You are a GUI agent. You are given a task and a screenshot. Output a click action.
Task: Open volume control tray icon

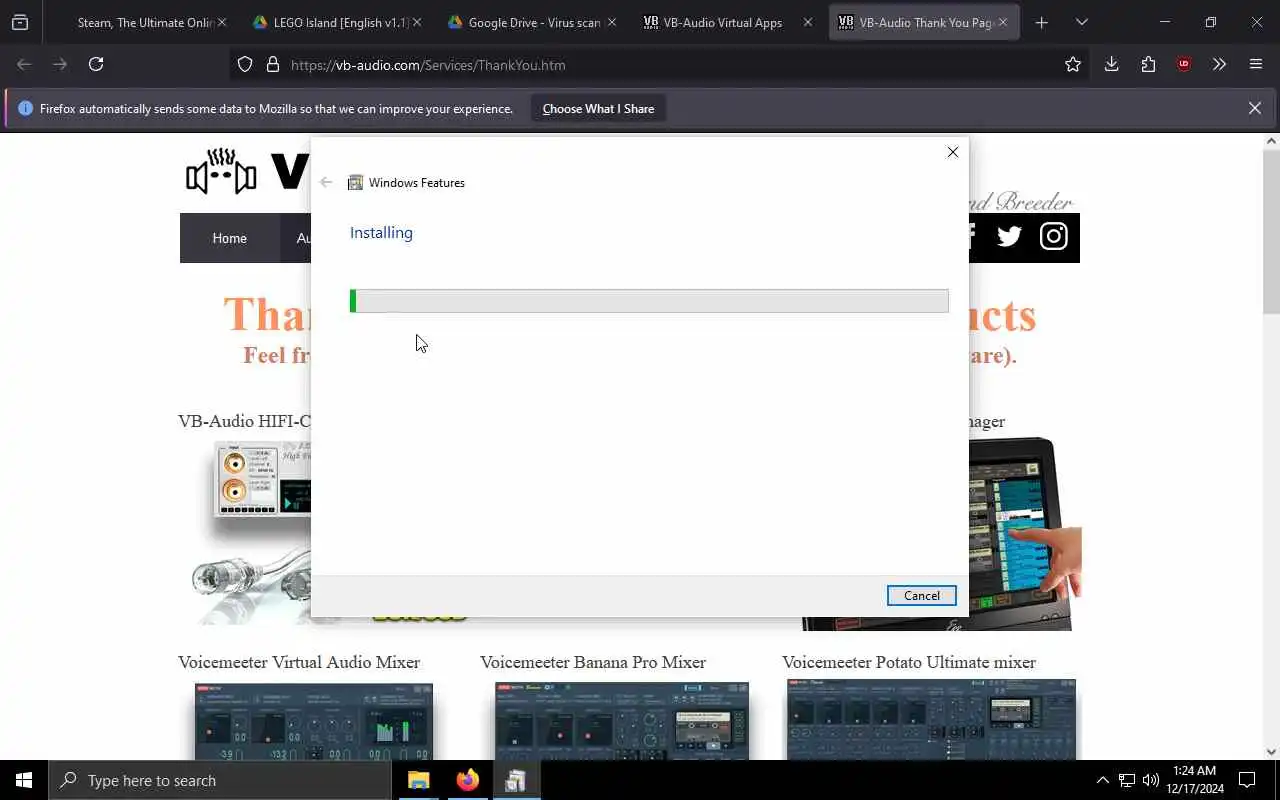pos(1151,780)
